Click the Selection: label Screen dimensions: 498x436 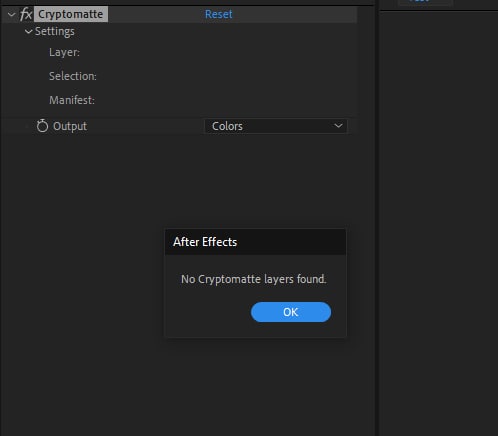click(x=73, y=76)
